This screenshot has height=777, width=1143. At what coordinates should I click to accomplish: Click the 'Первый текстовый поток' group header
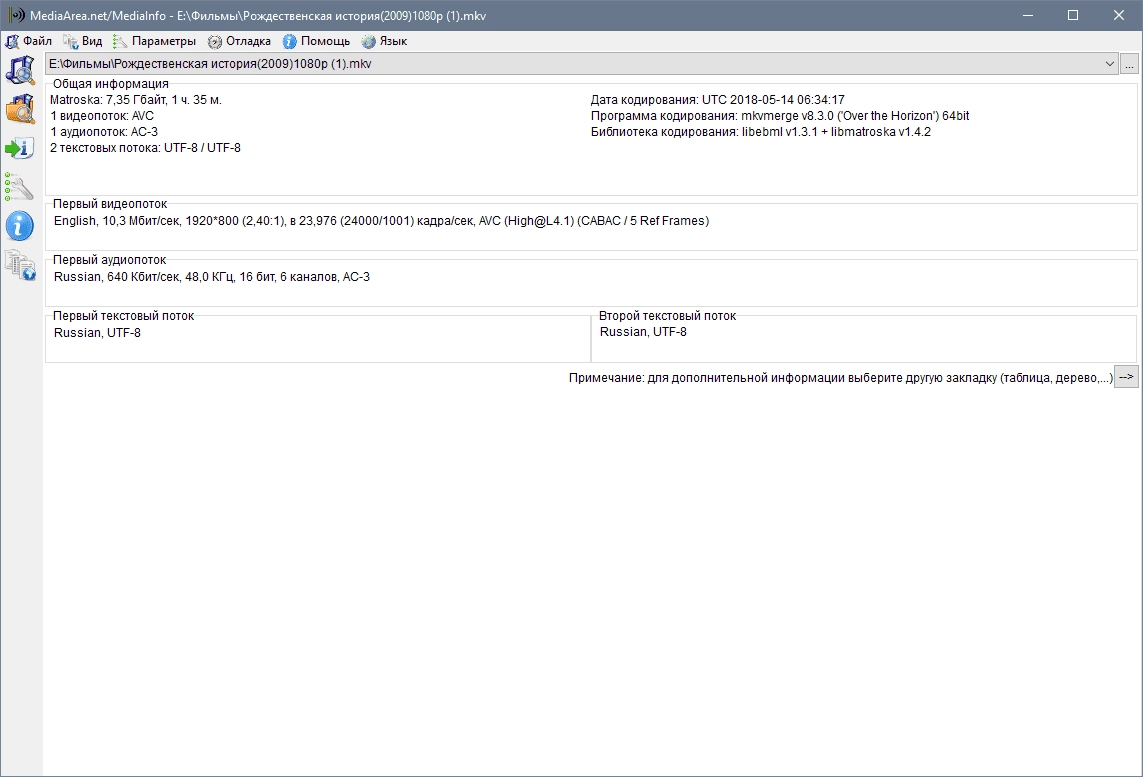(x=123, y=316)
